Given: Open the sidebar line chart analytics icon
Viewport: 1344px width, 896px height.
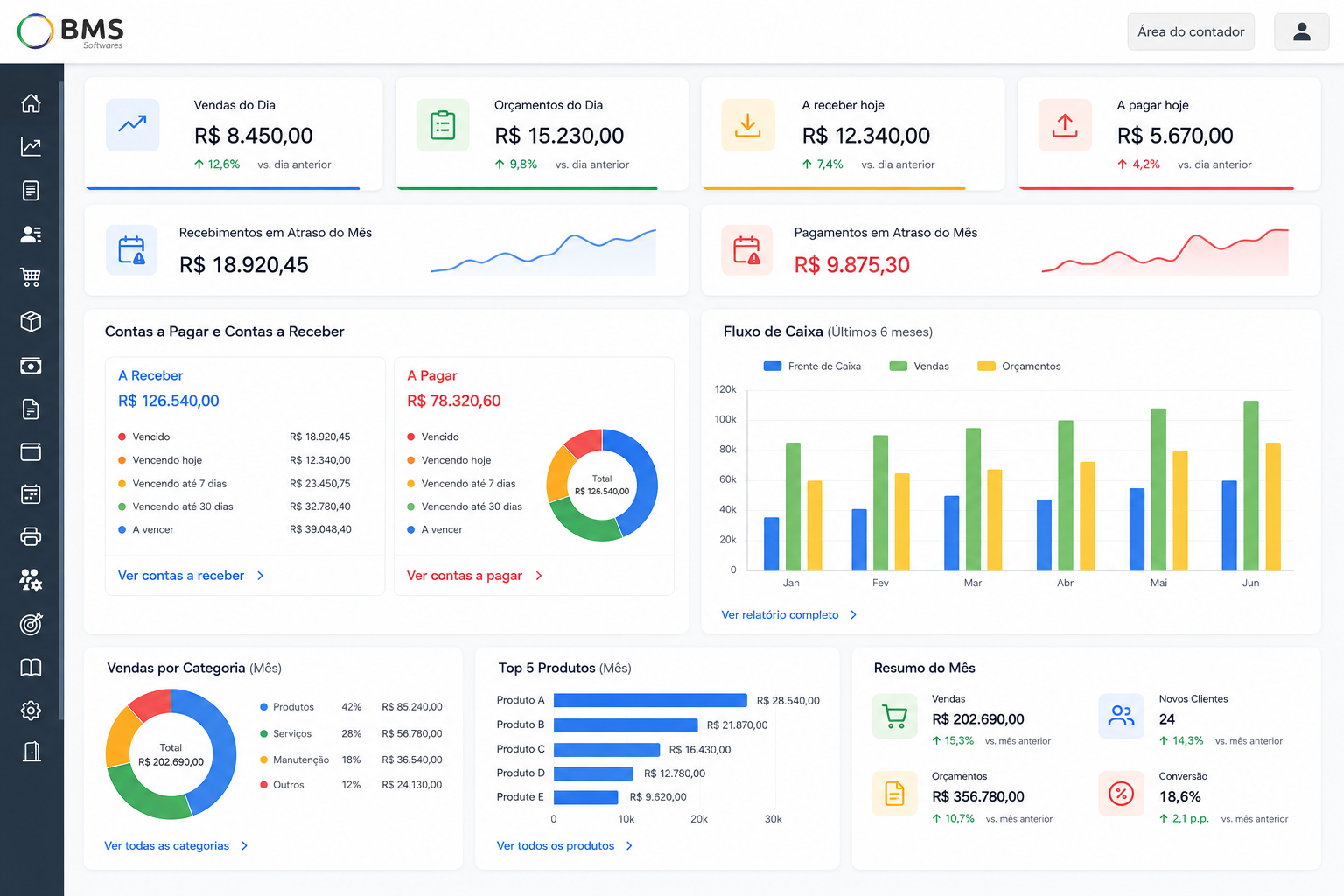Looking at the screenshot, I should click(x=31, y=146).
